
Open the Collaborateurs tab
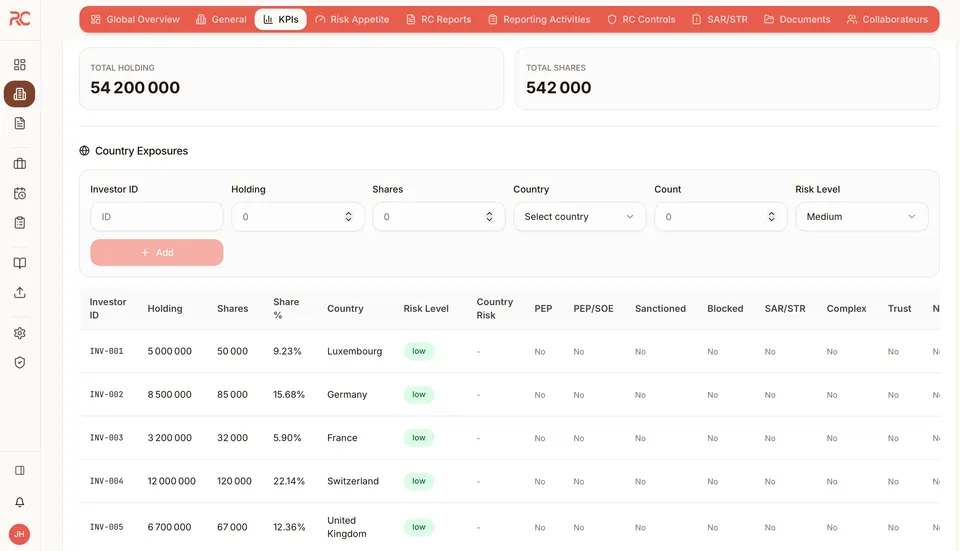[887, 20]
